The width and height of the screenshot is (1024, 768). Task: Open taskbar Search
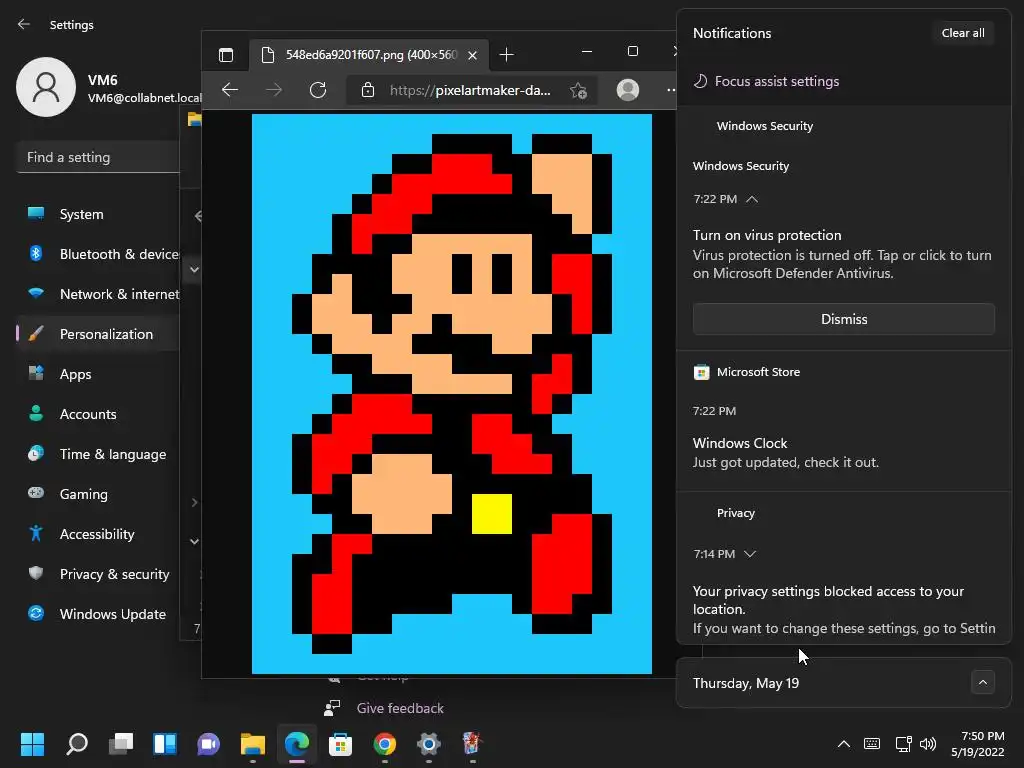pyautogui.click(x=77, y=743)
